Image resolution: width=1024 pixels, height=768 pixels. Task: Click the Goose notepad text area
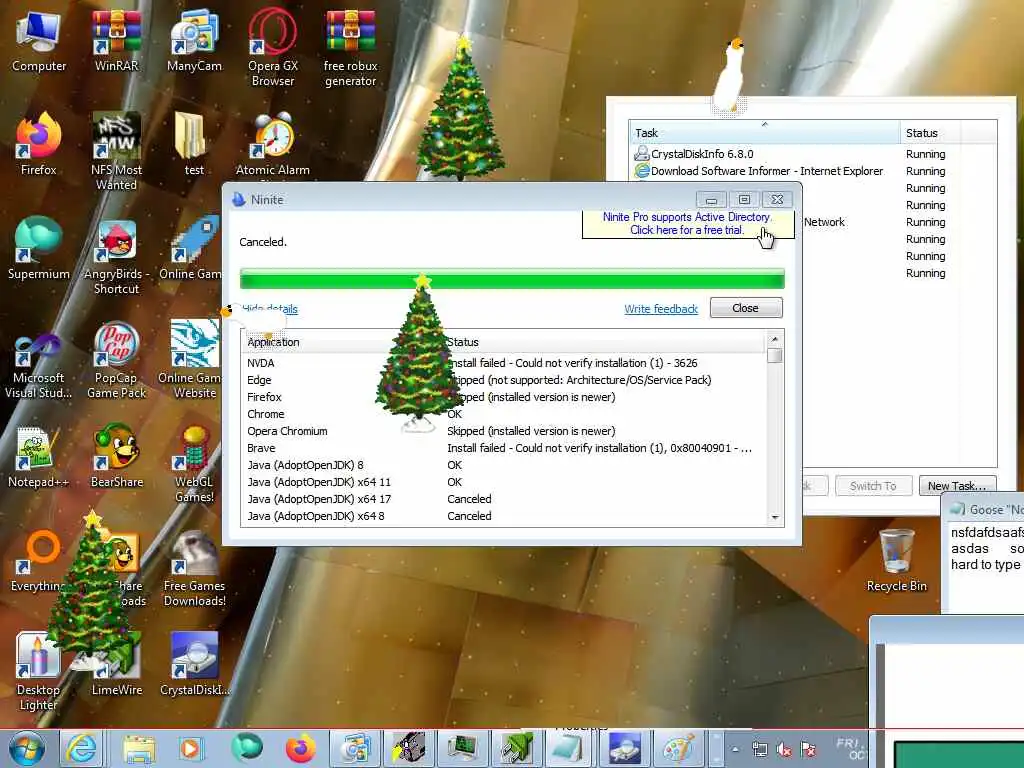tap(985, 567)
